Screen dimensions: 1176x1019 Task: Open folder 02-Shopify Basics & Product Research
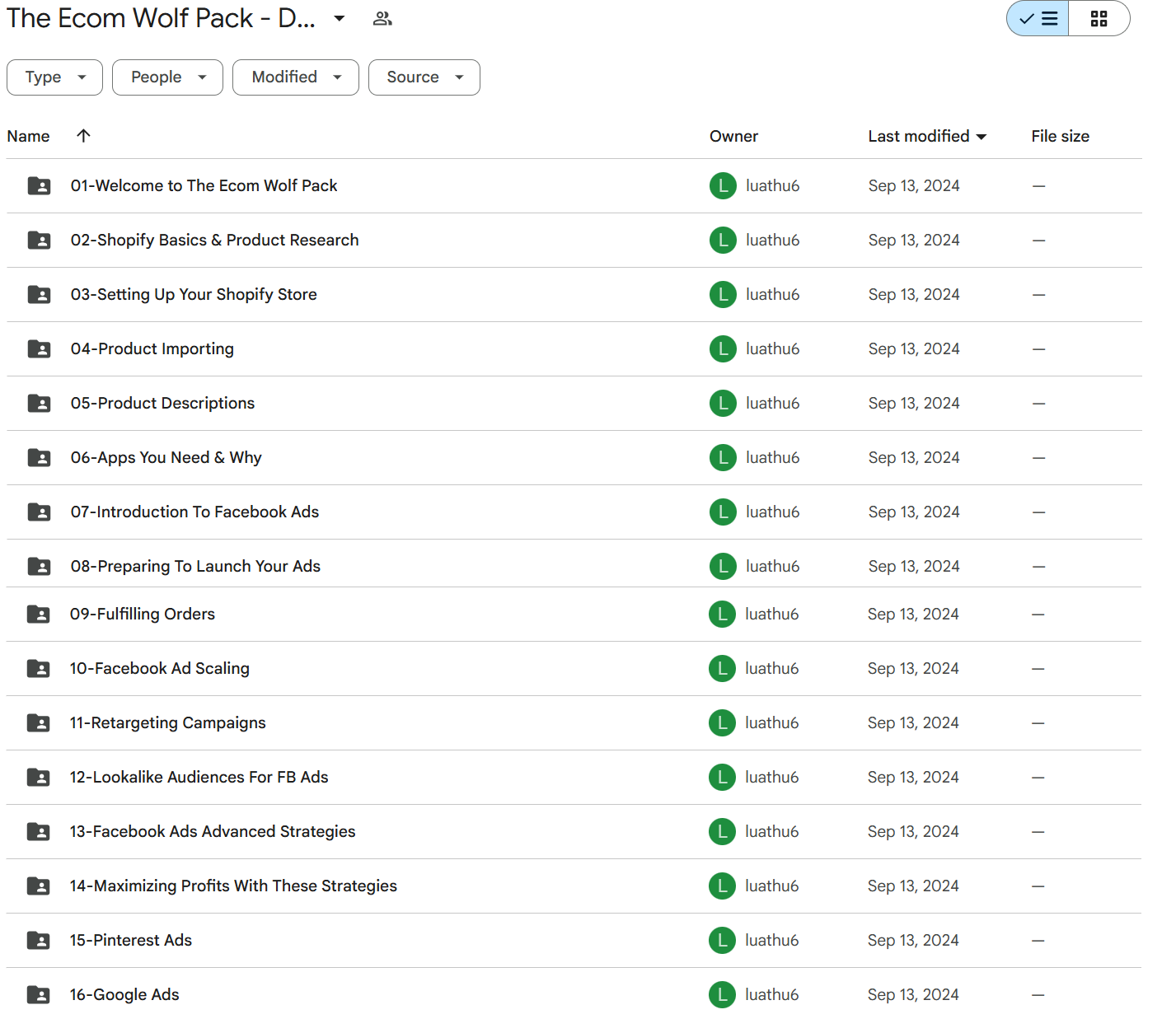pos(214,240)
